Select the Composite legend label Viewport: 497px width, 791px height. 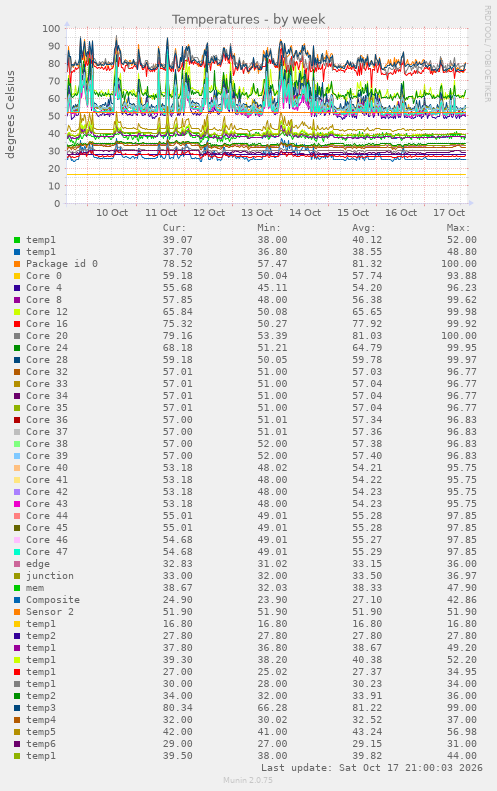click(x=53, y=600)
